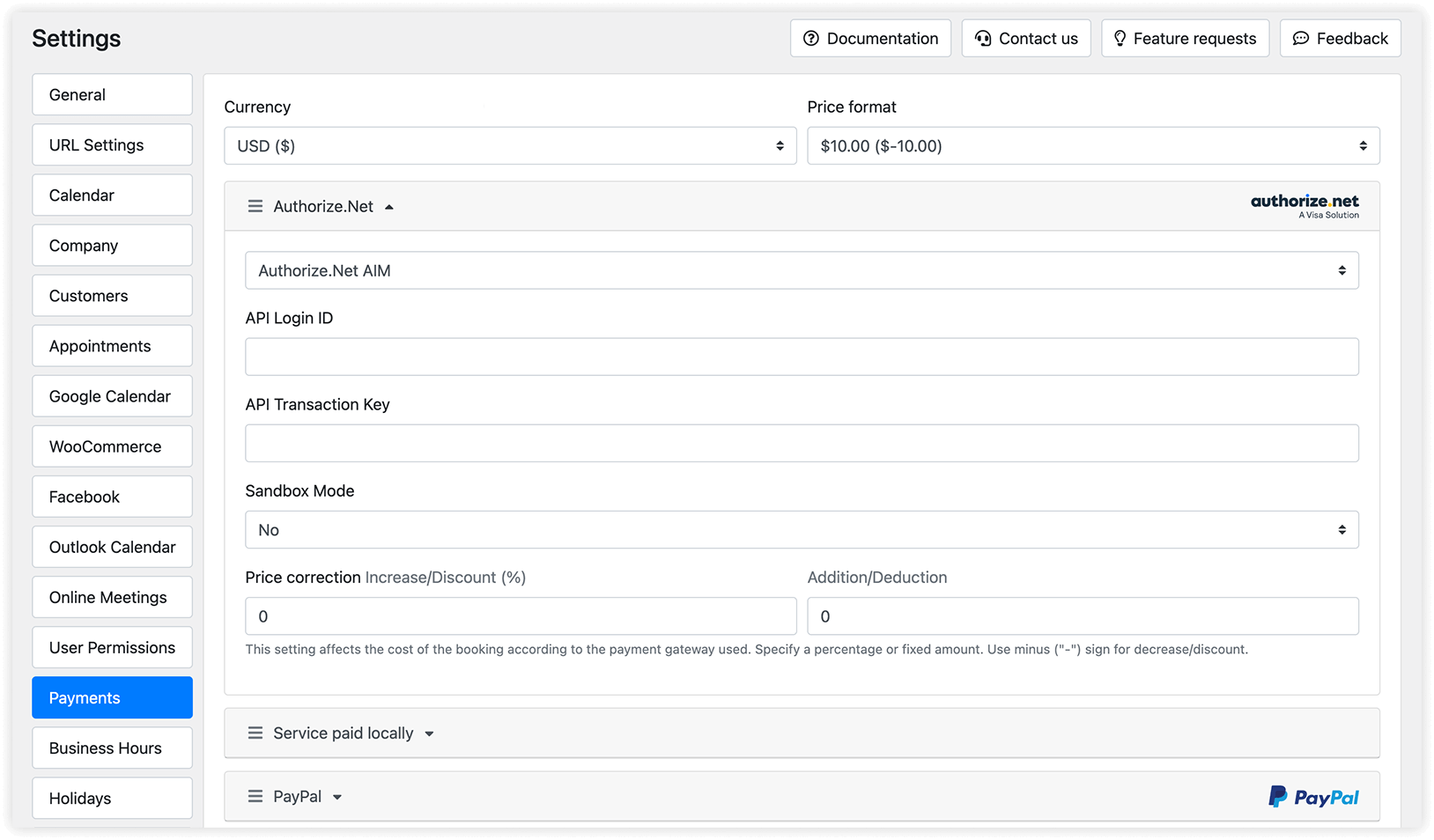Select the Facebook settings tab
Screen dimensions: 1434x840
(112, 497)
